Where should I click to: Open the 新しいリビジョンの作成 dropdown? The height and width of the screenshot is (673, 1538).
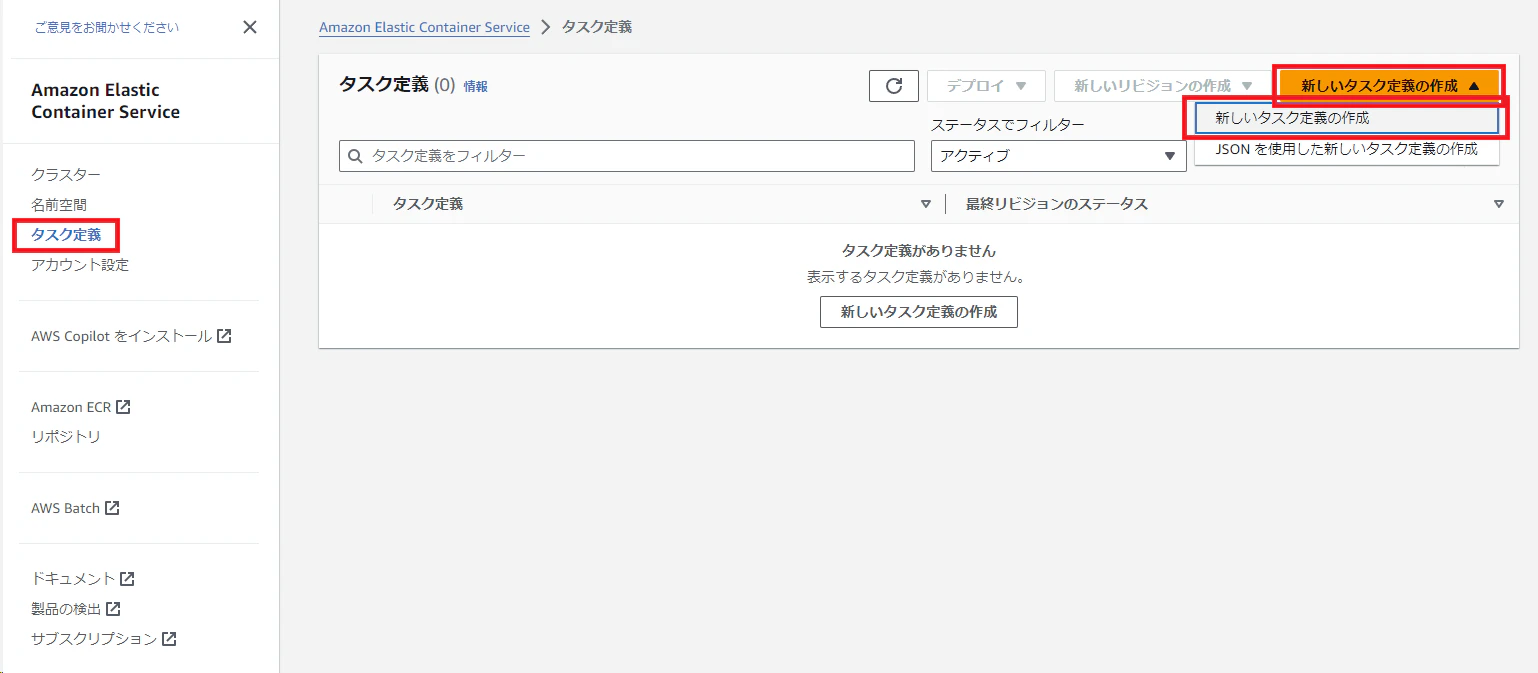point(1163,86)
